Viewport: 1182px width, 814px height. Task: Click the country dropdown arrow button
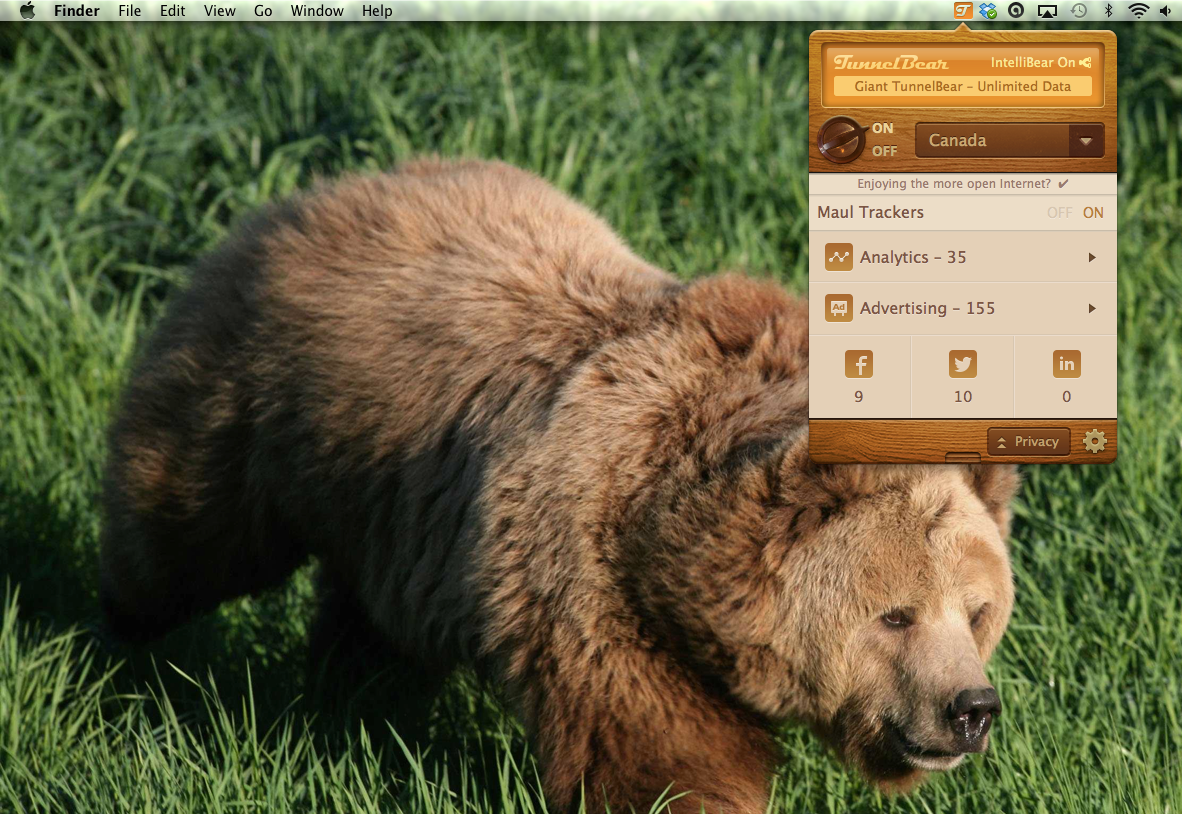point(1086,141)
